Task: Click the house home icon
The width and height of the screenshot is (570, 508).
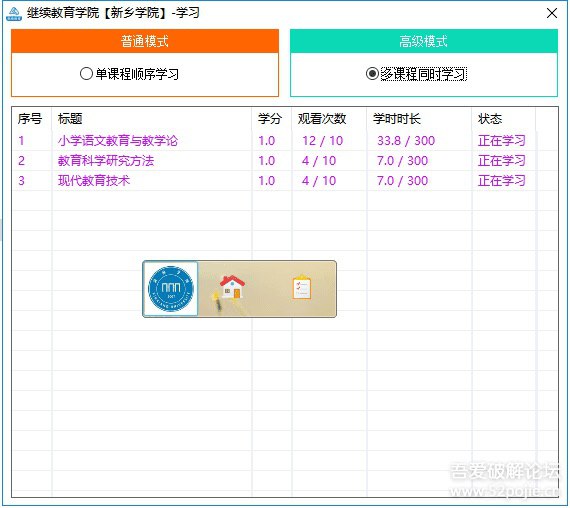Action: coord(232,288)
